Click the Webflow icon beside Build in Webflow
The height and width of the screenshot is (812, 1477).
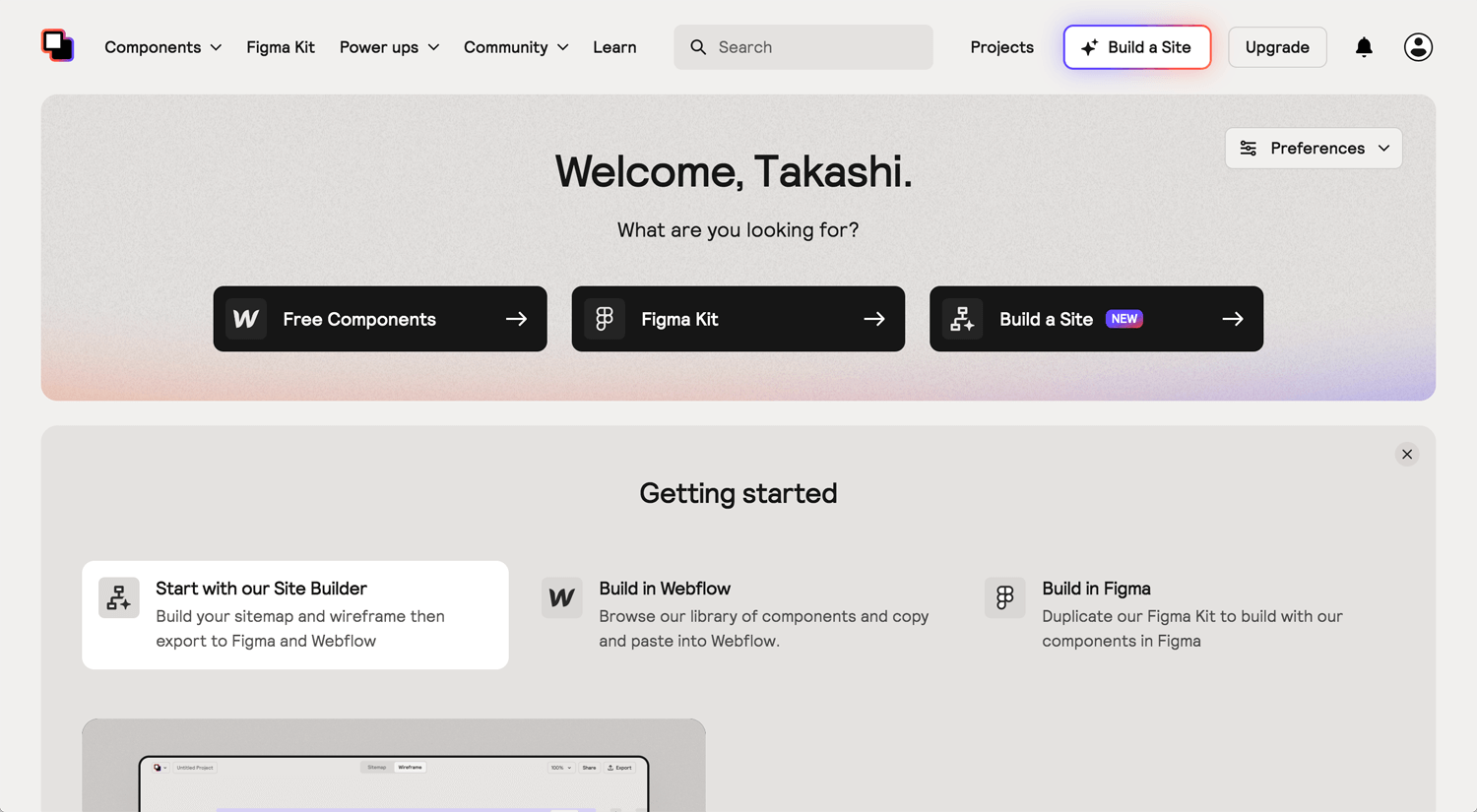click(562, 597)
